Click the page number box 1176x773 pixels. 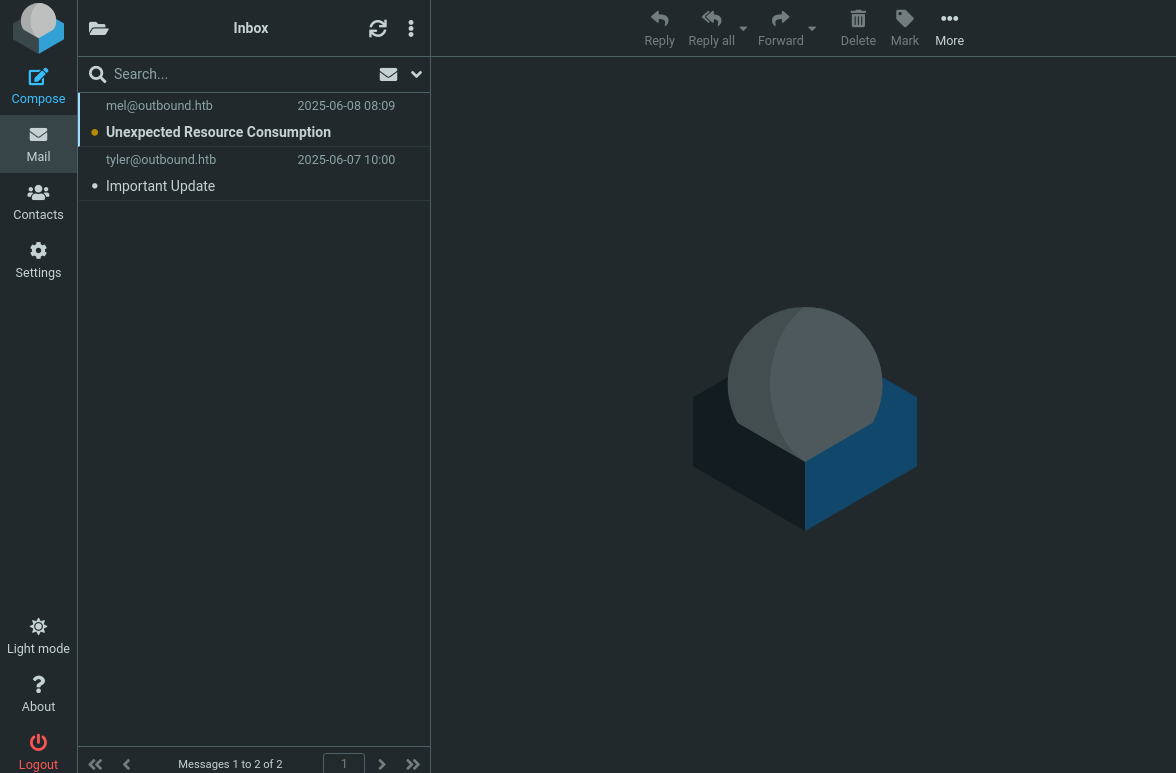pyautogui.click(x=344, y=763)
